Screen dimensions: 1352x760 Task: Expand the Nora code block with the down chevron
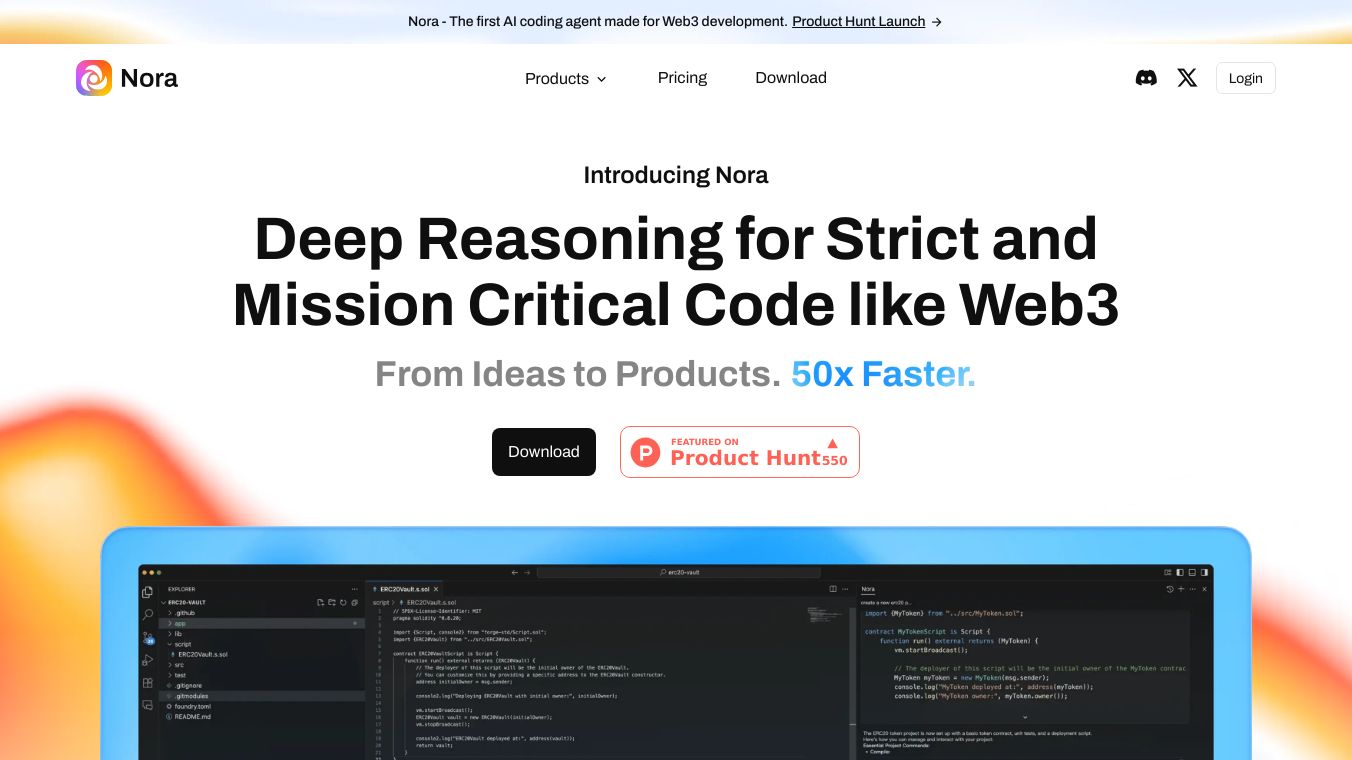click(x=1025, y=717)
